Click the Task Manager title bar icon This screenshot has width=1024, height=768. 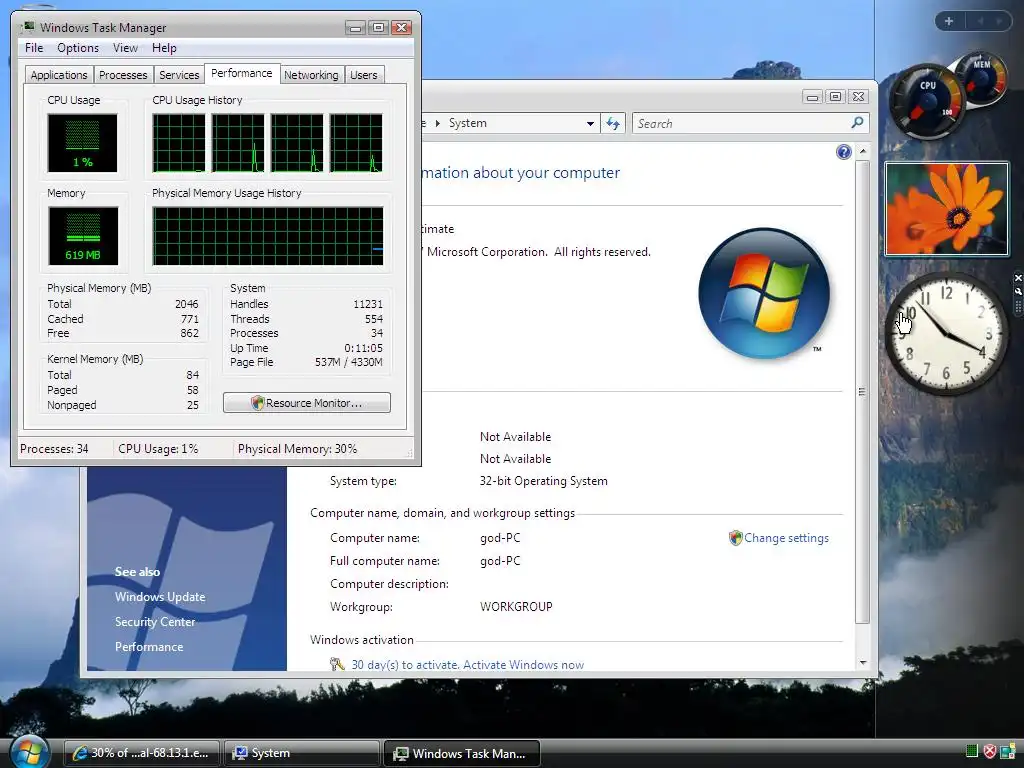click(x=28, y=27)
